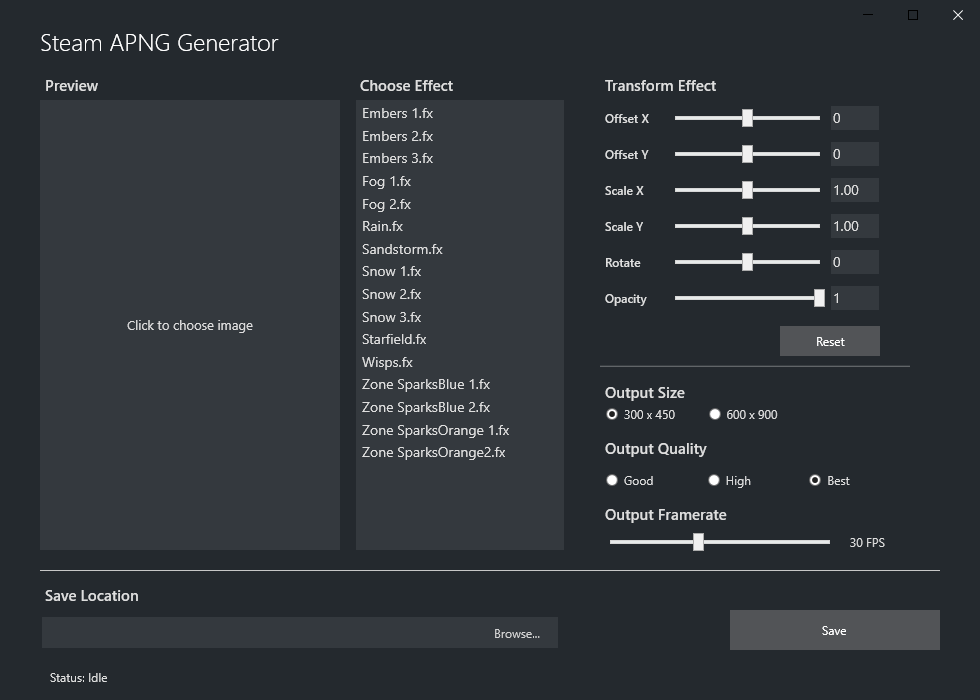This screenshot has height=700, width=980.
Task: Select the Embers 1.fx effect
Action: click(x=459, y=113)
